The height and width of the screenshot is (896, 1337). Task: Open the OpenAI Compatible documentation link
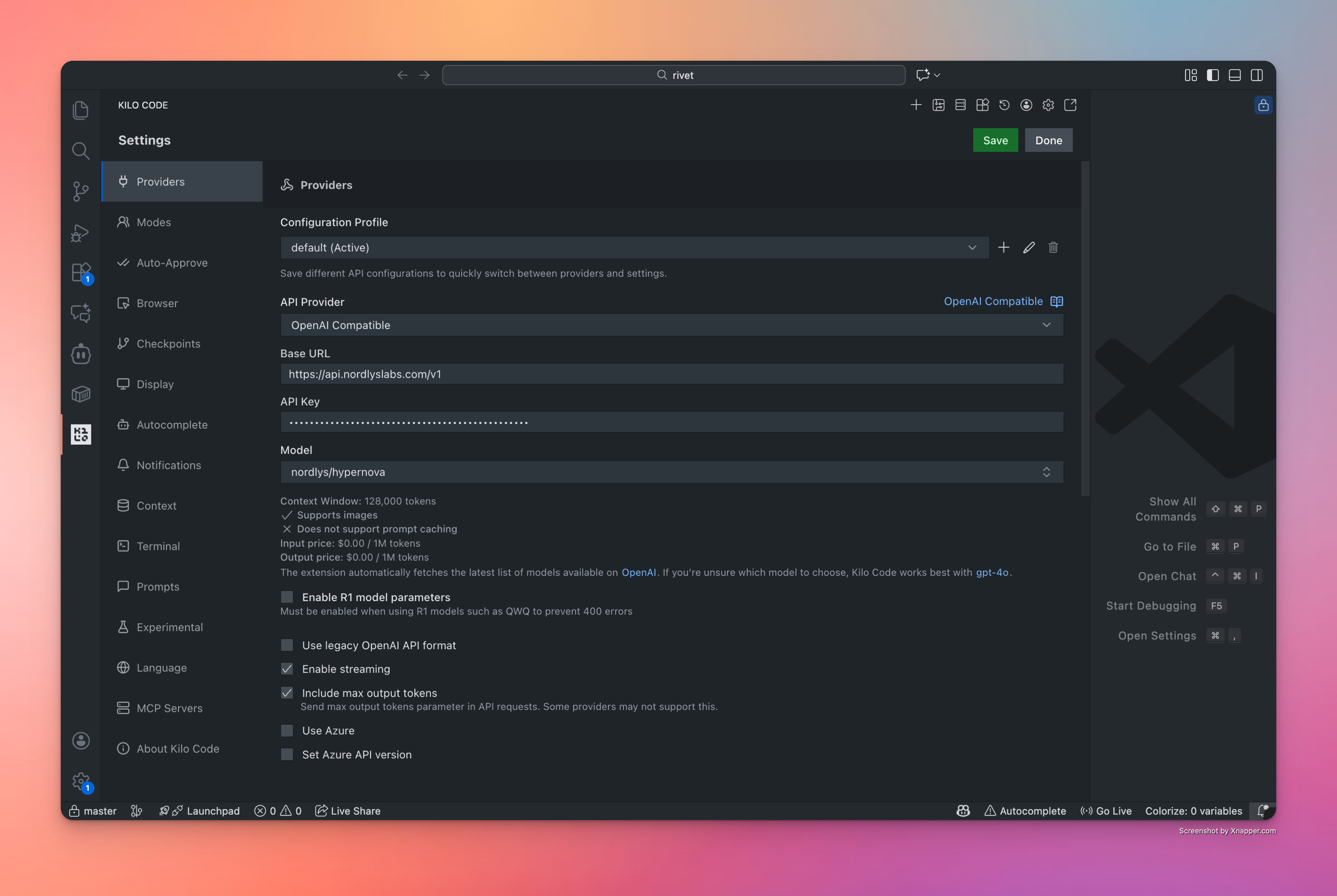[x=993, y=301]
